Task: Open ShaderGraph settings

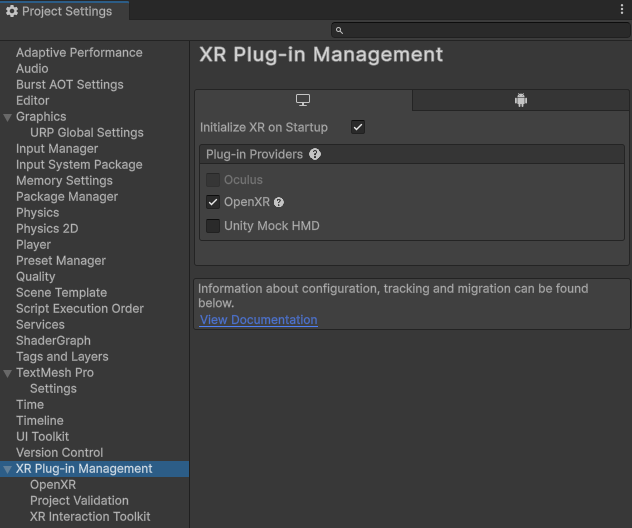Action: [53, 341]
